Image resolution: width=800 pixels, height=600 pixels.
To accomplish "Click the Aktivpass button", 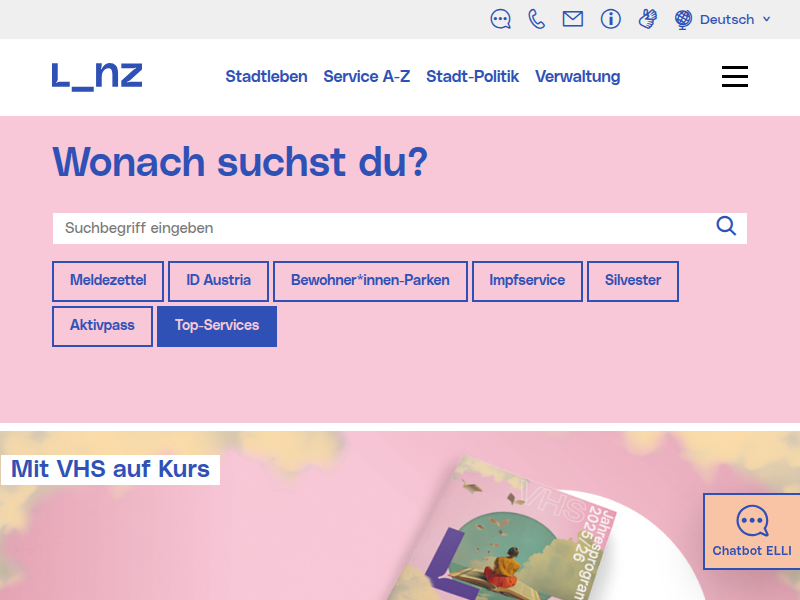I will point(102,326).
